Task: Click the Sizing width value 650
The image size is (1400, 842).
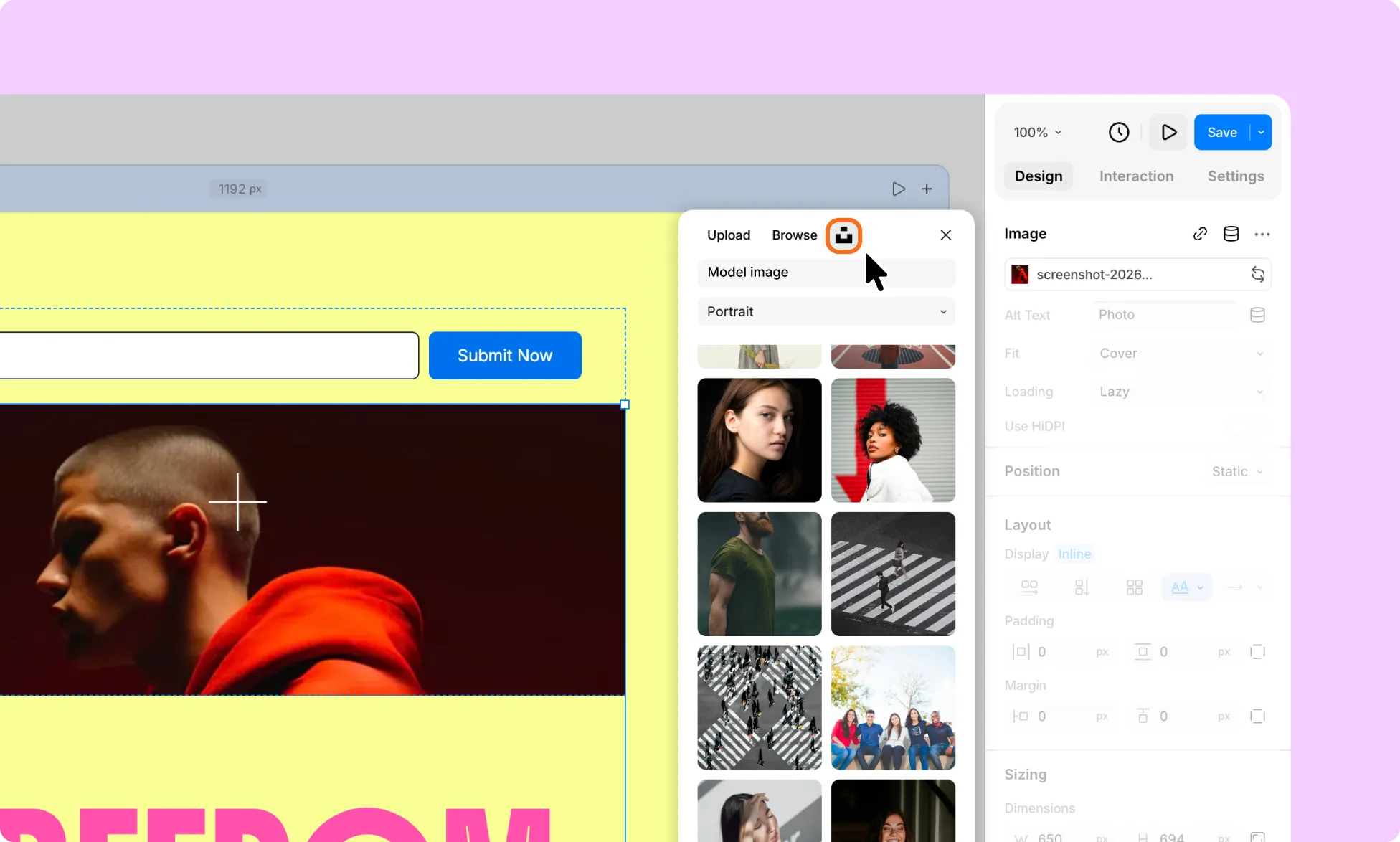Action: (1050, 837)
